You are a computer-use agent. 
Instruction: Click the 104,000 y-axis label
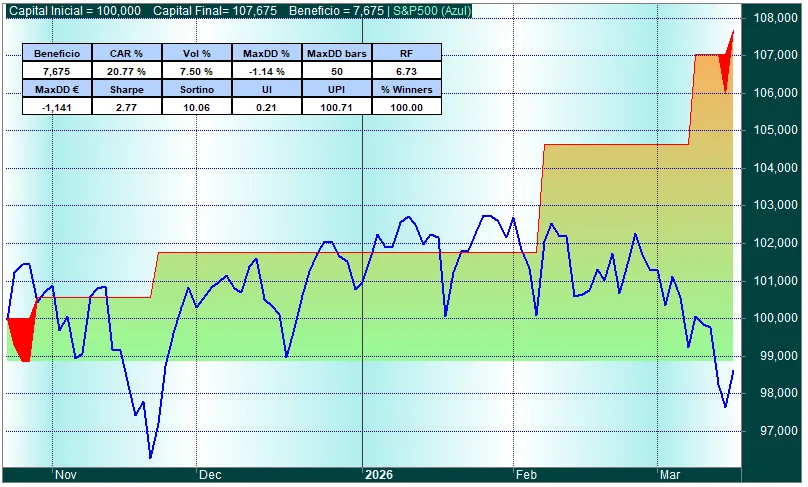pyautogui.click(x=776, y=167)
